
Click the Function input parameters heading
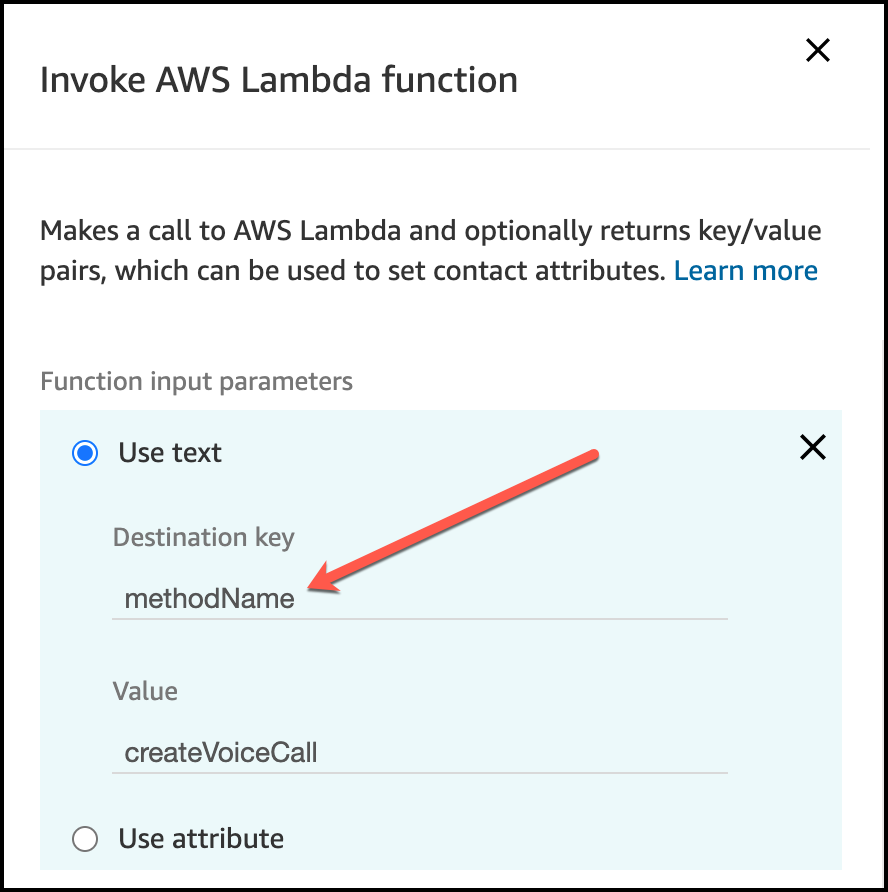tap(196, 381)
